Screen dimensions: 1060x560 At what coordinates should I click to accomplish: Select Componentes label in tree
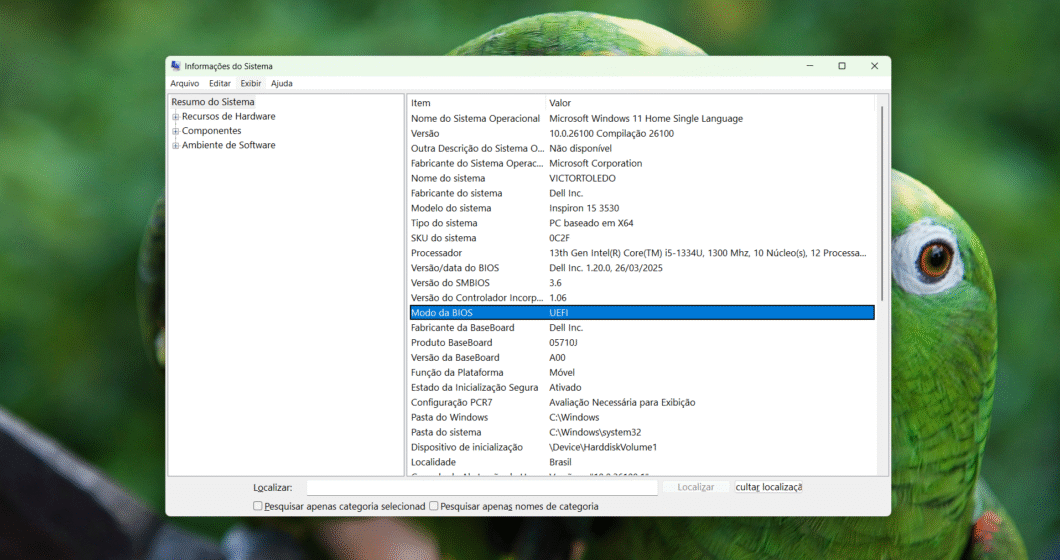[212, 131]
